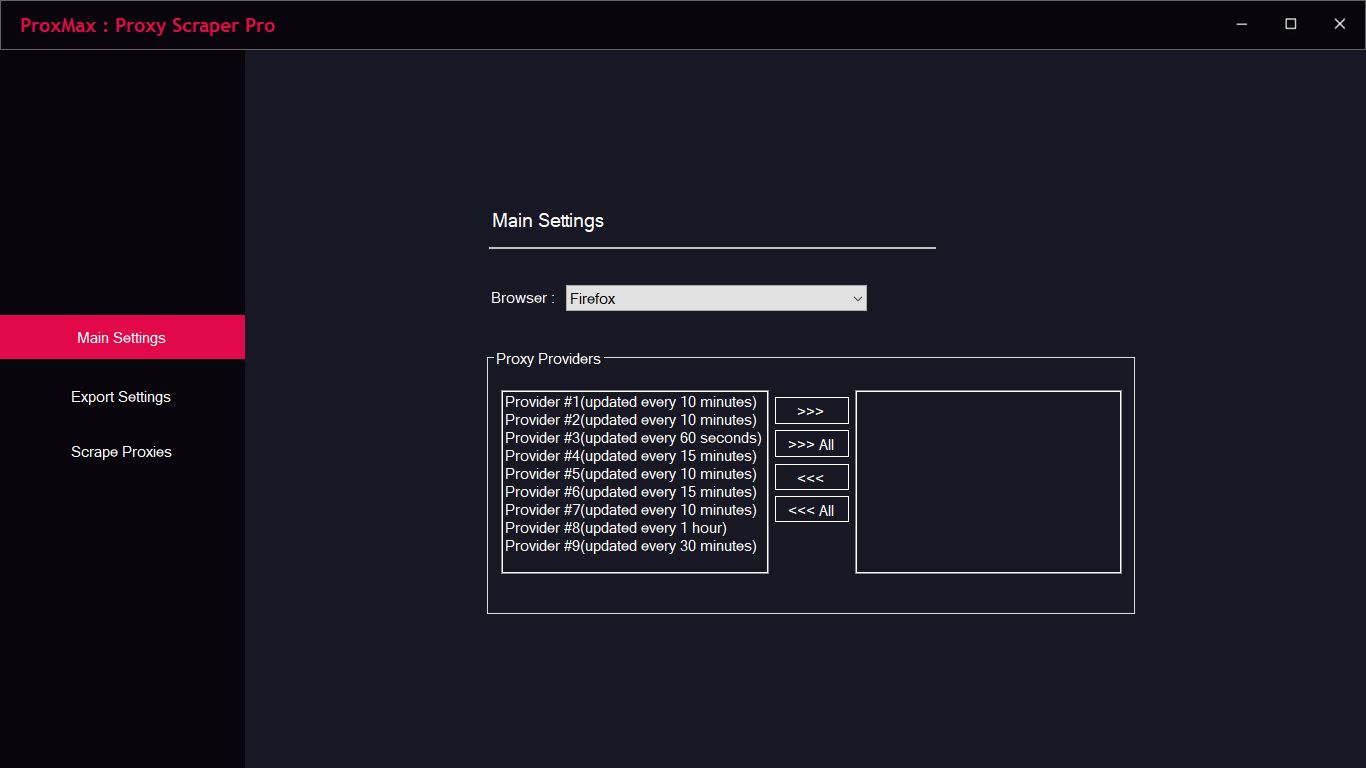Open the Main Settings sidebar tab
Viewport: 1366px width, 768px height.
click(121, 338)
